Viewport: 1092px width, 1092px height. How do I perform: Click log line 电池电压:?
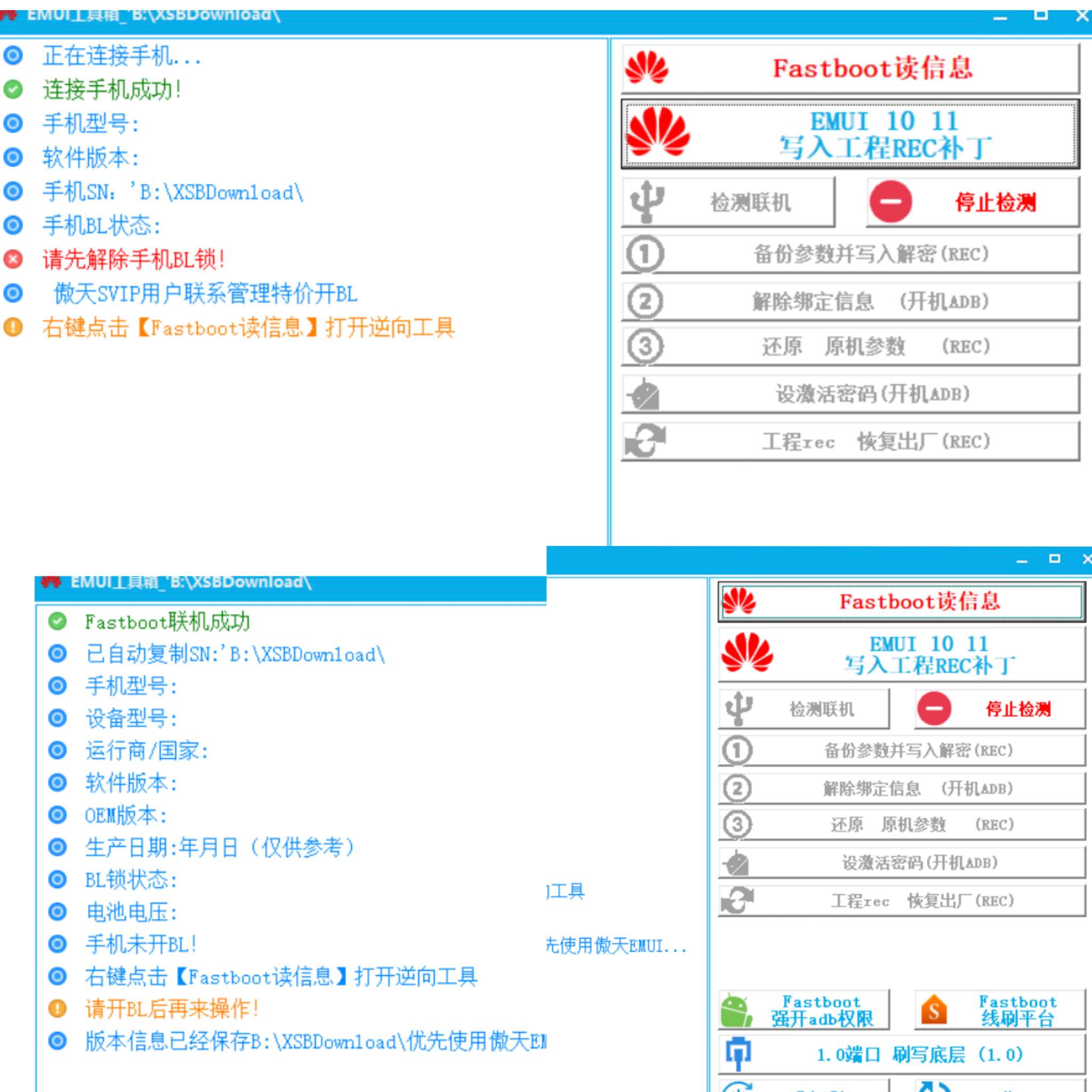(x=131, y=912)
